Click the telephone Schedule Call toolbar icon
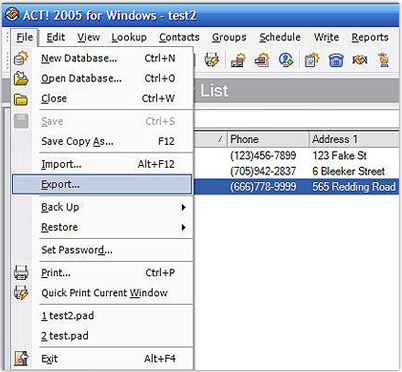This screenshot has width=402, height=372. click(x=336, y=60)
